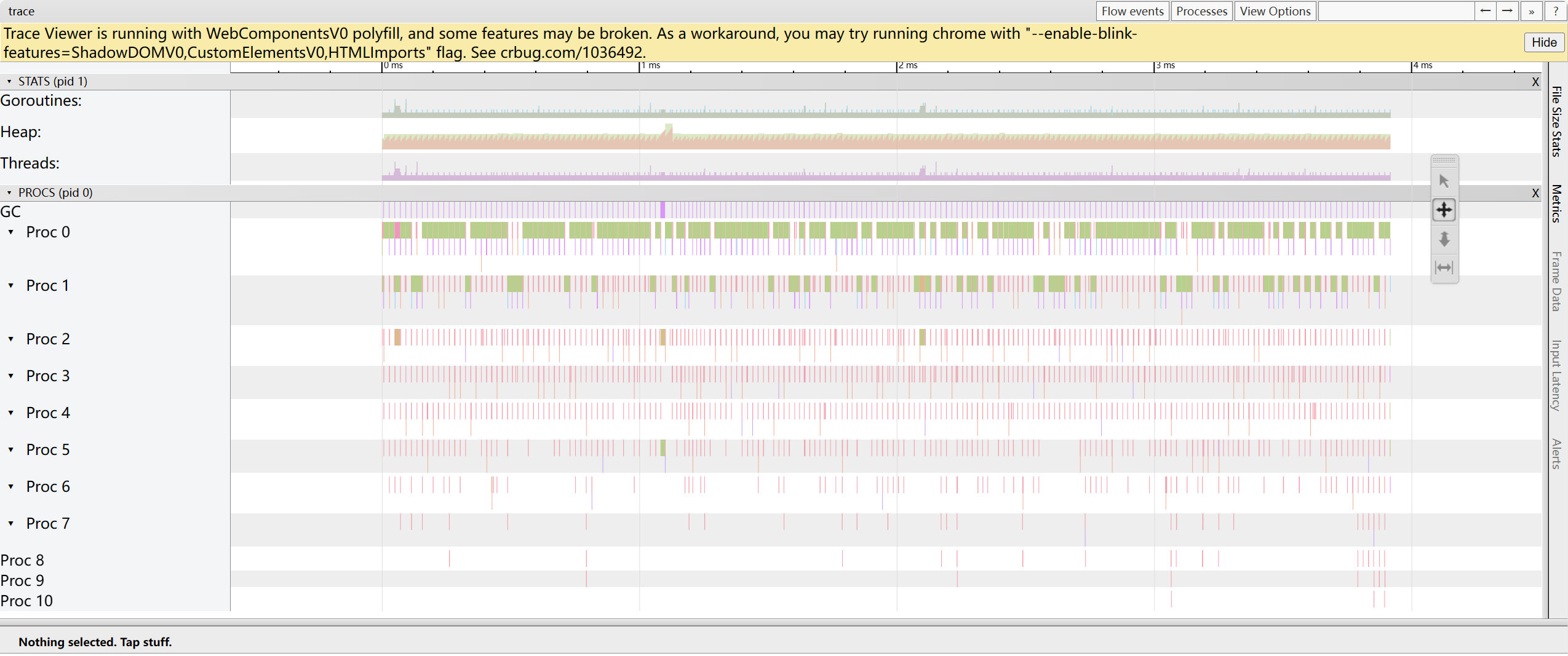Select the timing measurement tool
Image resolution: width=1568 pixels, height=656 pixels.
click(1444, 267)
